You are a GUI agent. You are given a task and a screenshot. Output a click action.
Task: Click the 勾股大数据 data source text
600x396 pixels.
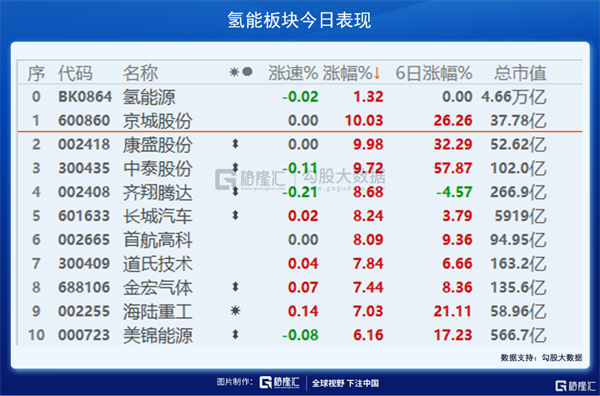tap(562, 358)
